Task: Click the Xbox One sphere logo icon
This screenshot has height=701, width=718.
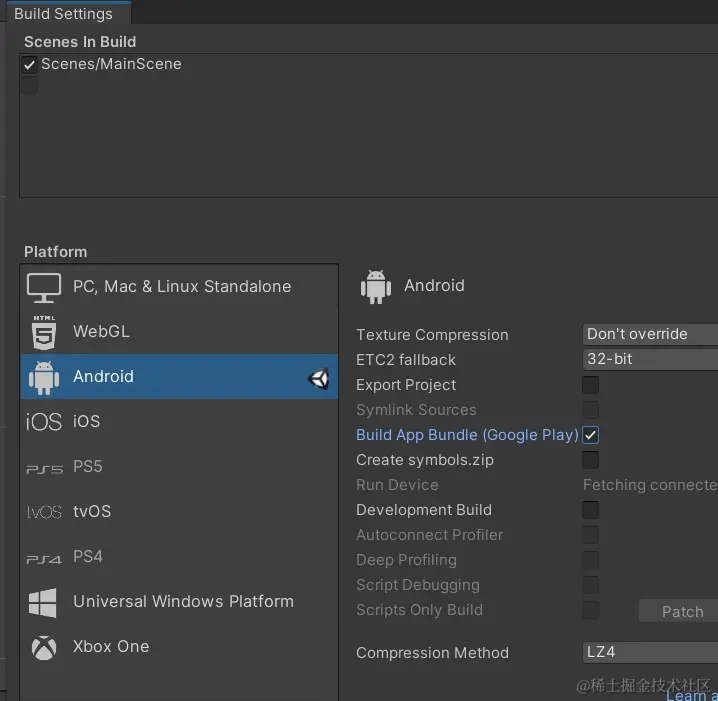Action: tap(44, 648)
